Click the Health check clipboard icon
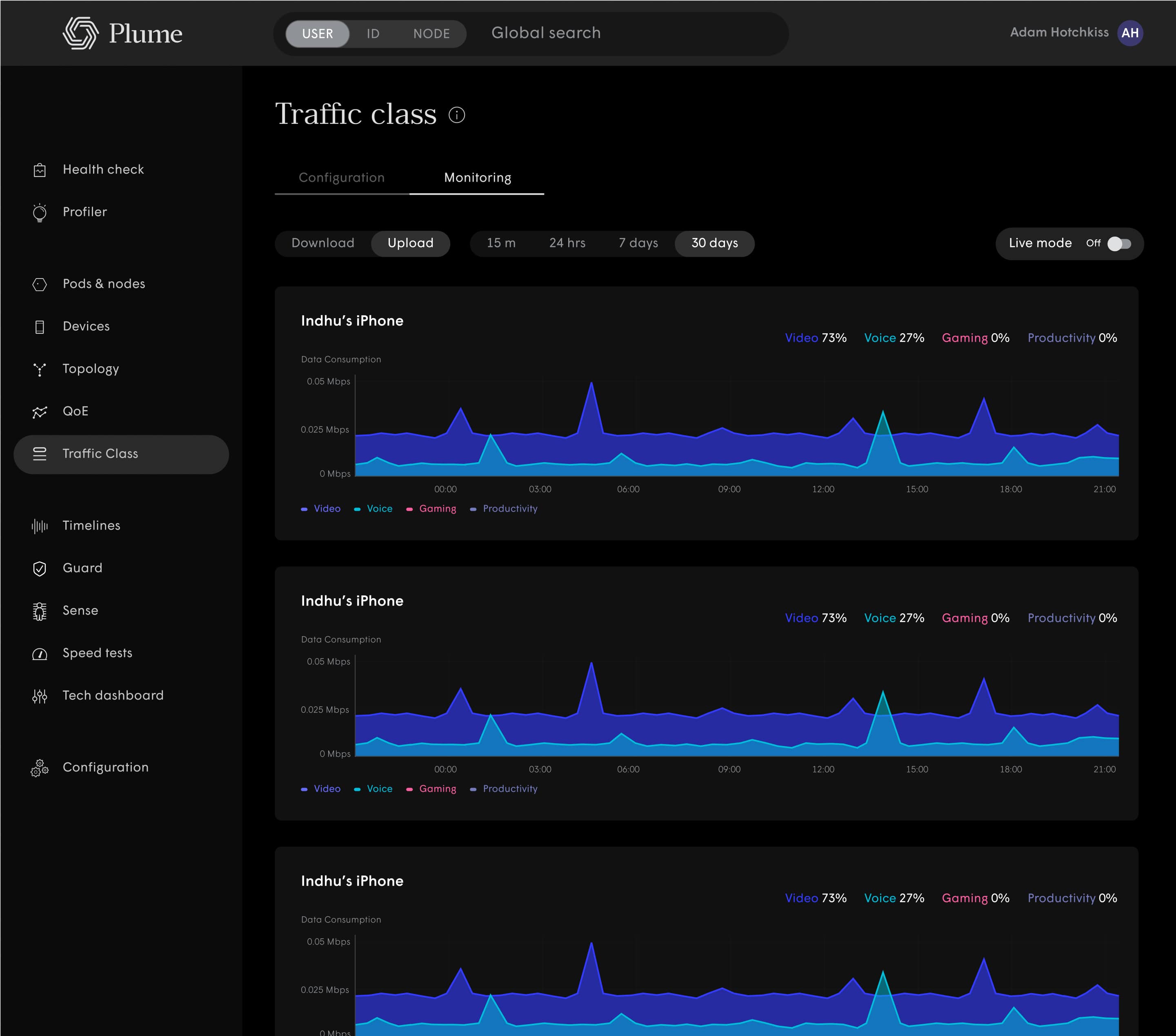This screenshot has height=1036, width=1176. (x=40, y=170)
